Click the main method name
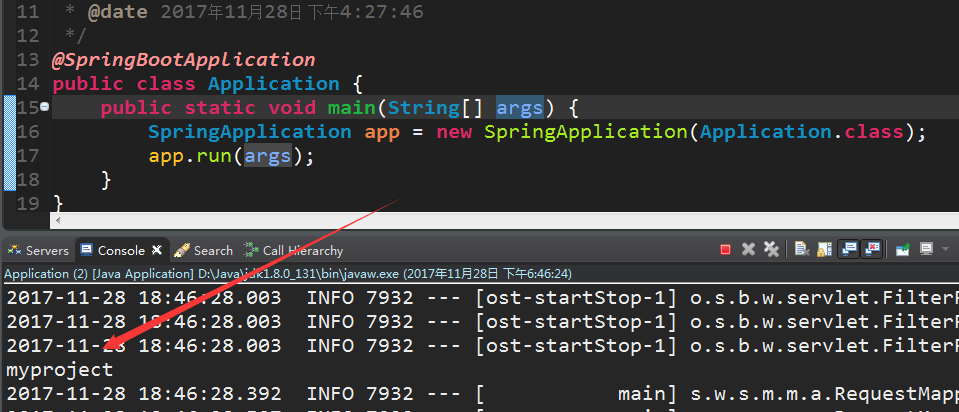The width and height of the screenshot is (959, 412). 352,108
